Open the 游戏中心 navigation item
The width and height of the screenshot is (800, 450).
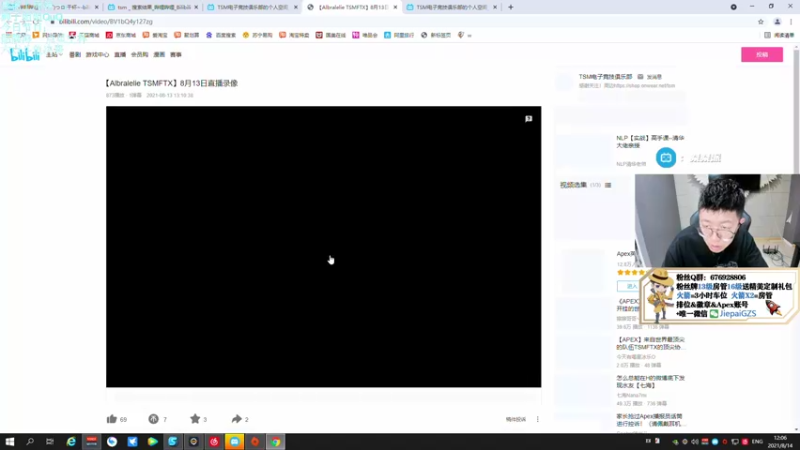pos(97,55)
